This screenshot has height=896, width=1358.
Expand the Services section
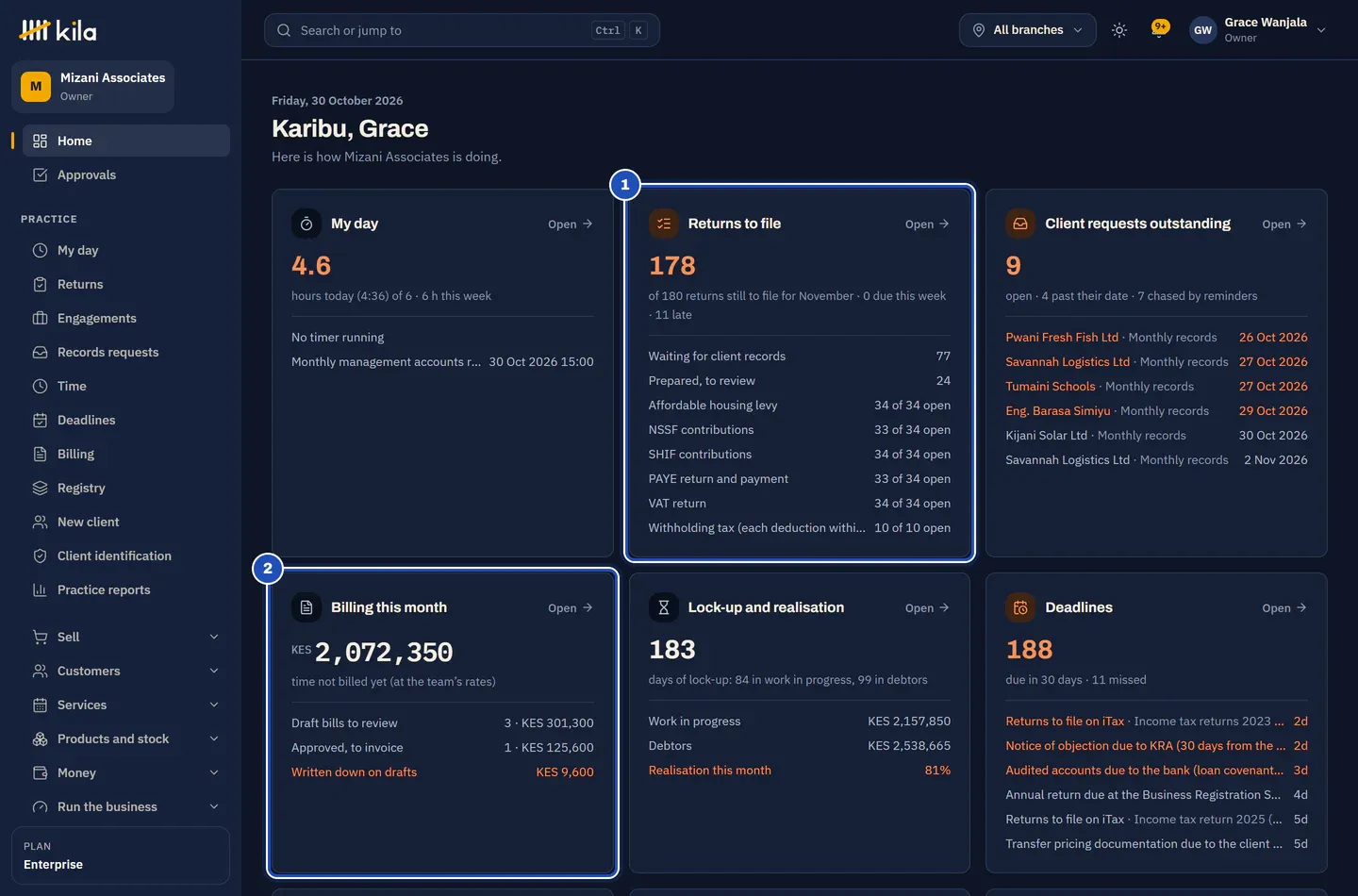[126, 705]
